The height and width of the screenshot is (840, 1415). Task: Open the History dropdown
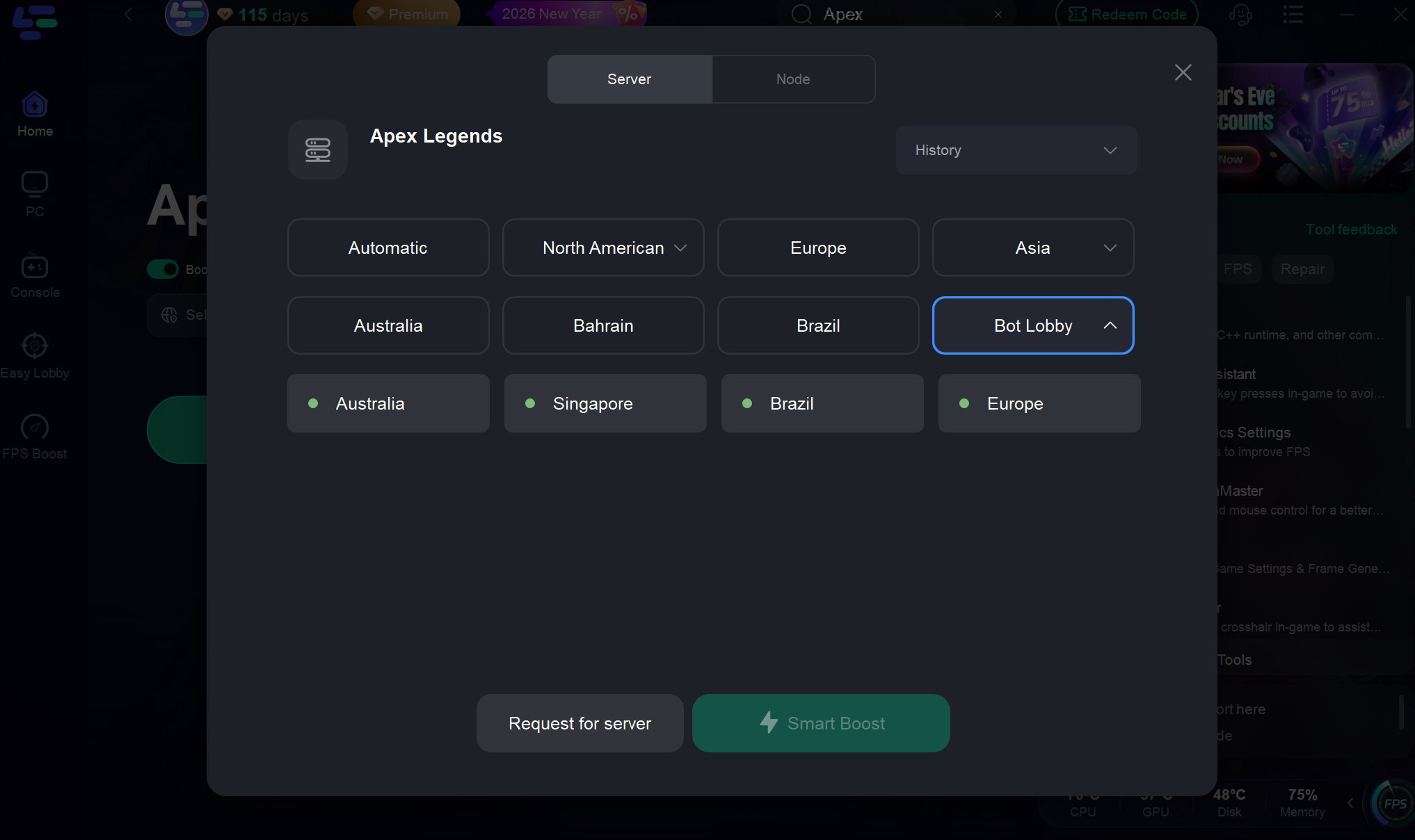(1016, 150)
